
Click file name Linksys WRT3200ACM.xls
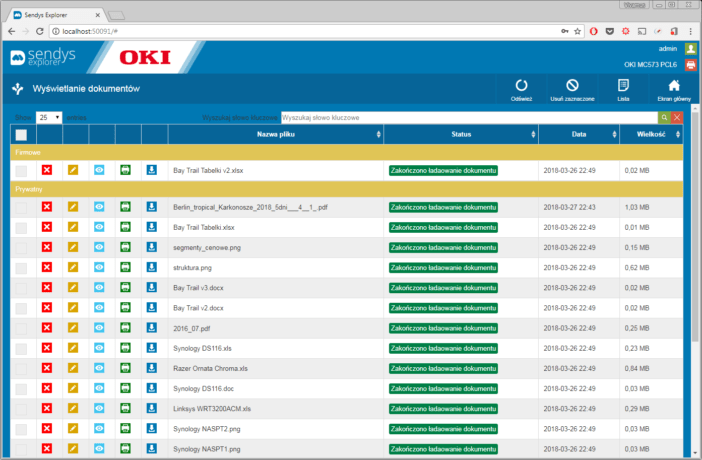(x=212, y=408)
